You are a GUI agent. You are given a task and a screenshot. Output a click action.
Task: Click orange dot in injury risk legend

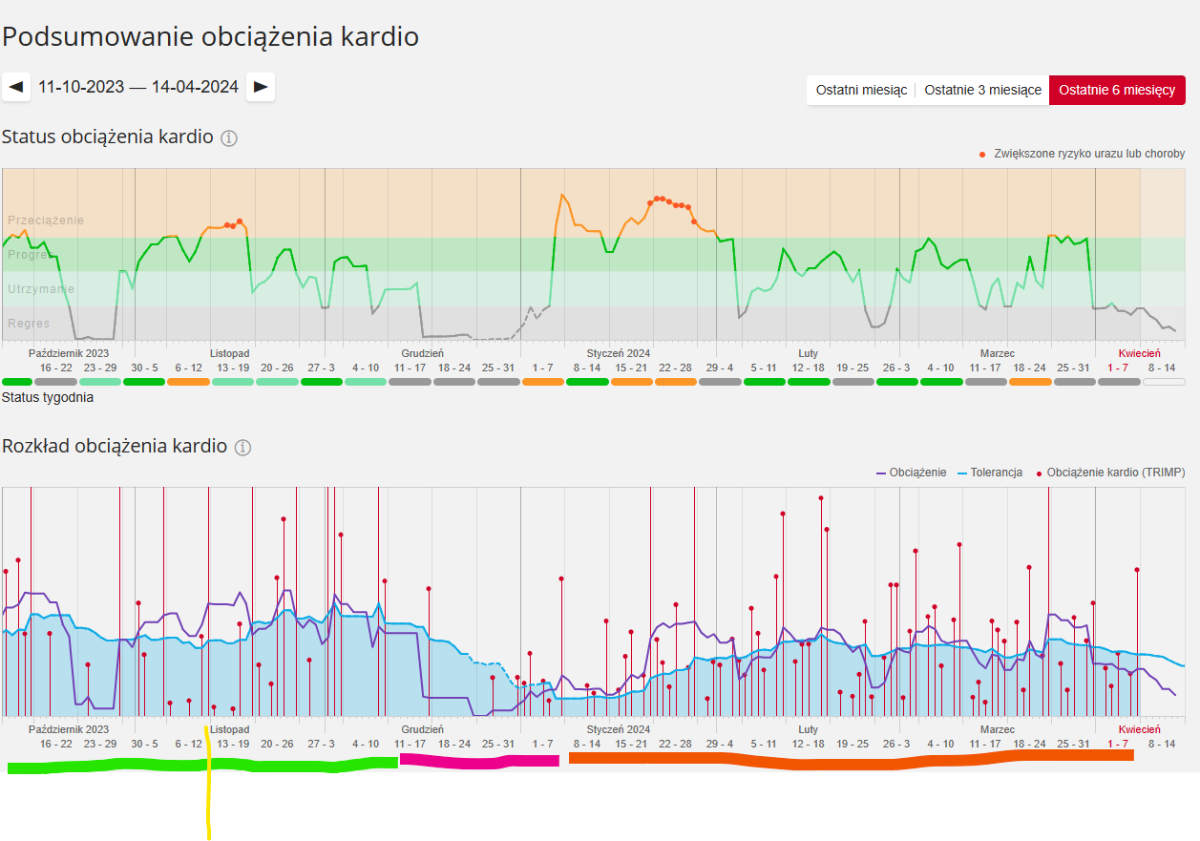pyautogui.click(x=982, y=154)
